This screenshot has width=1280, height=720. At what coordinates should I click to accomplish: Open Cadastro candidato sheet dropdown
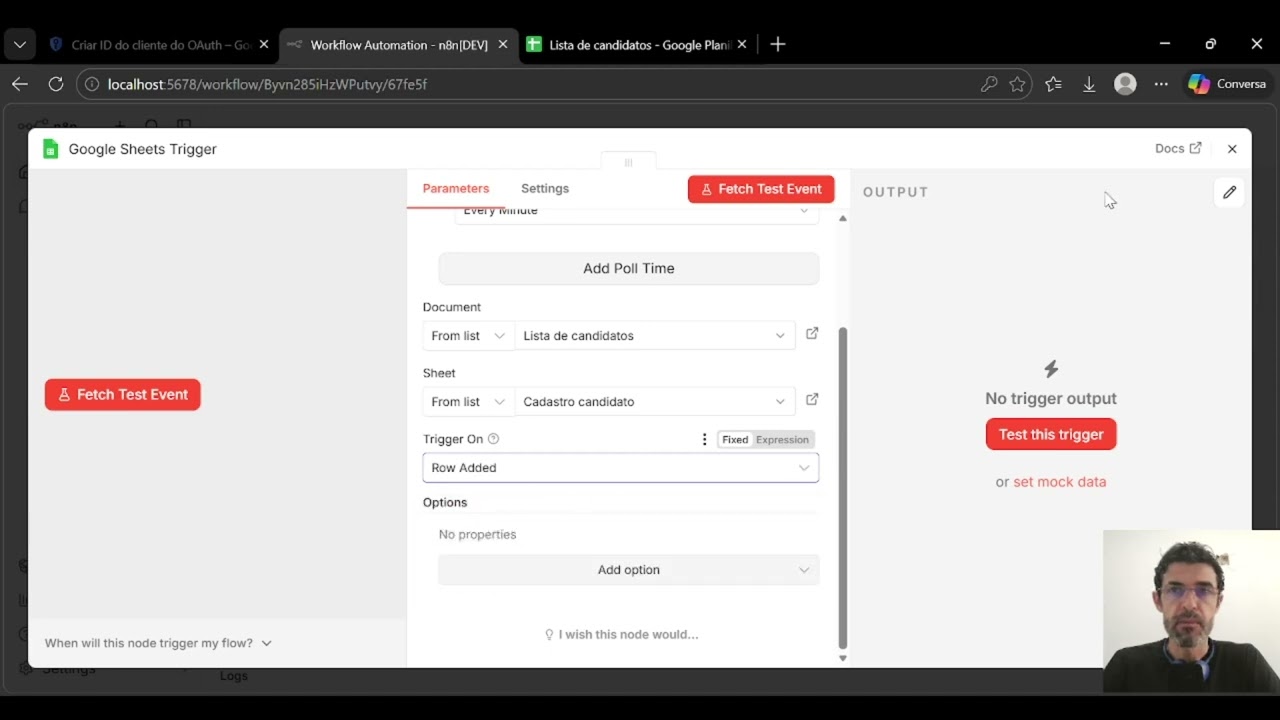click(655, 402)
